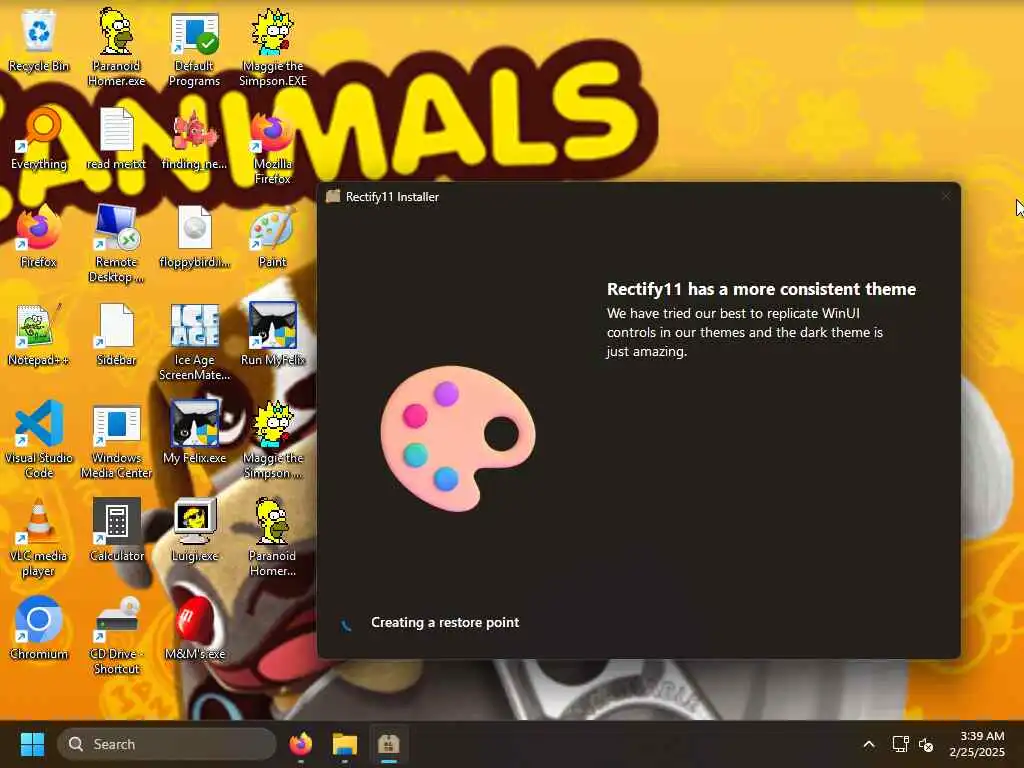Select Paranoid Homer icon next to Luigi.exe
Viewport: 1024px width, 768px height.
click(272, 537)
